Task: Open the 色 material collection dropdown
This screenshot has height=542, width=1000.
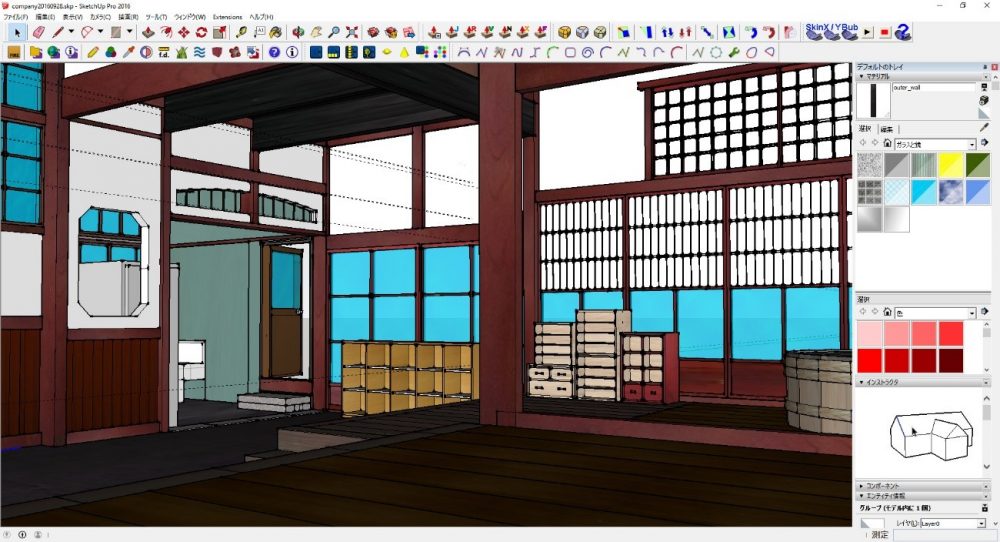Action: click(970, 313)
